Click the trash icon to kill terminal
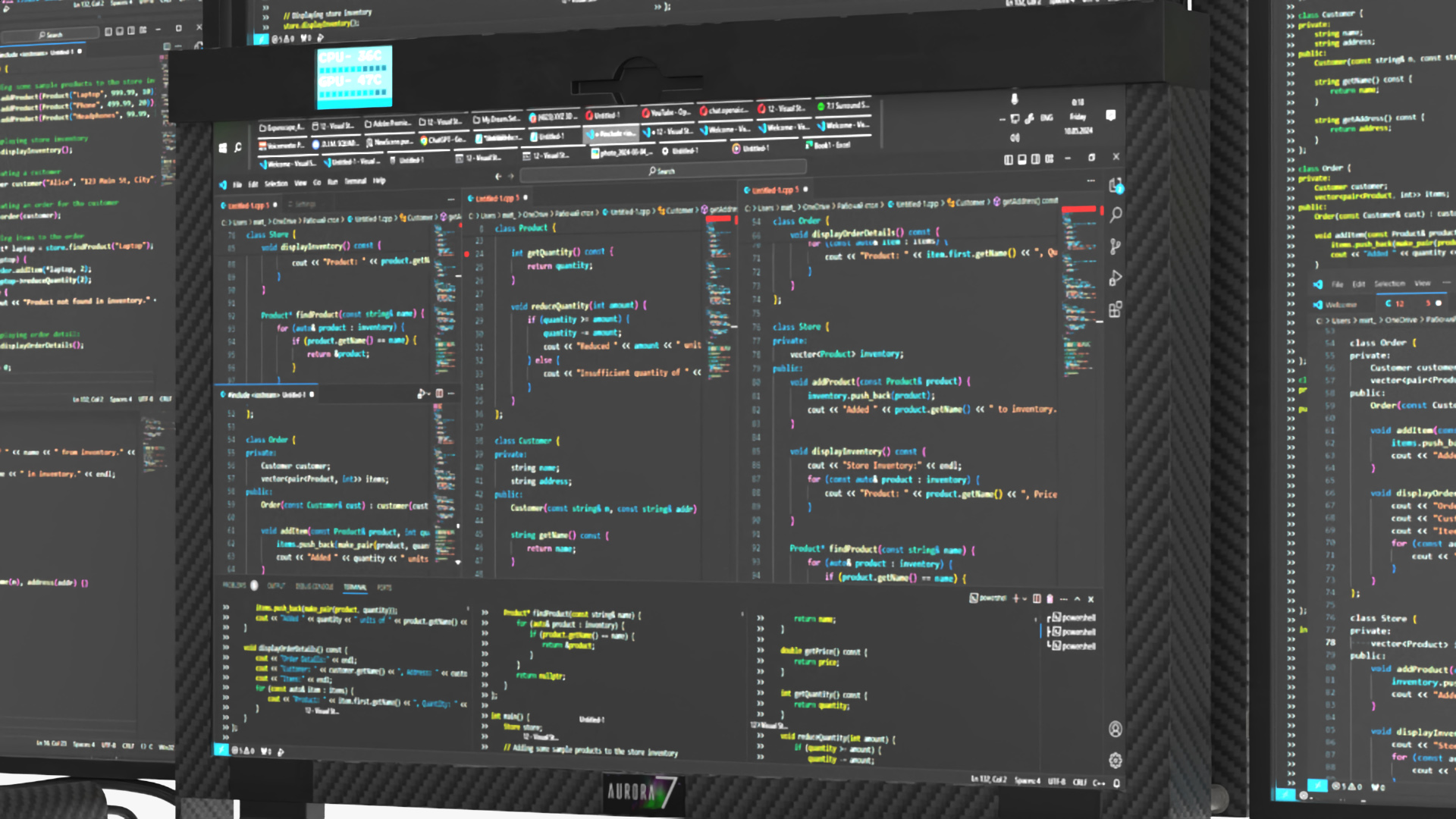This screenshot has width=1456, height=819. (1050, 598)
